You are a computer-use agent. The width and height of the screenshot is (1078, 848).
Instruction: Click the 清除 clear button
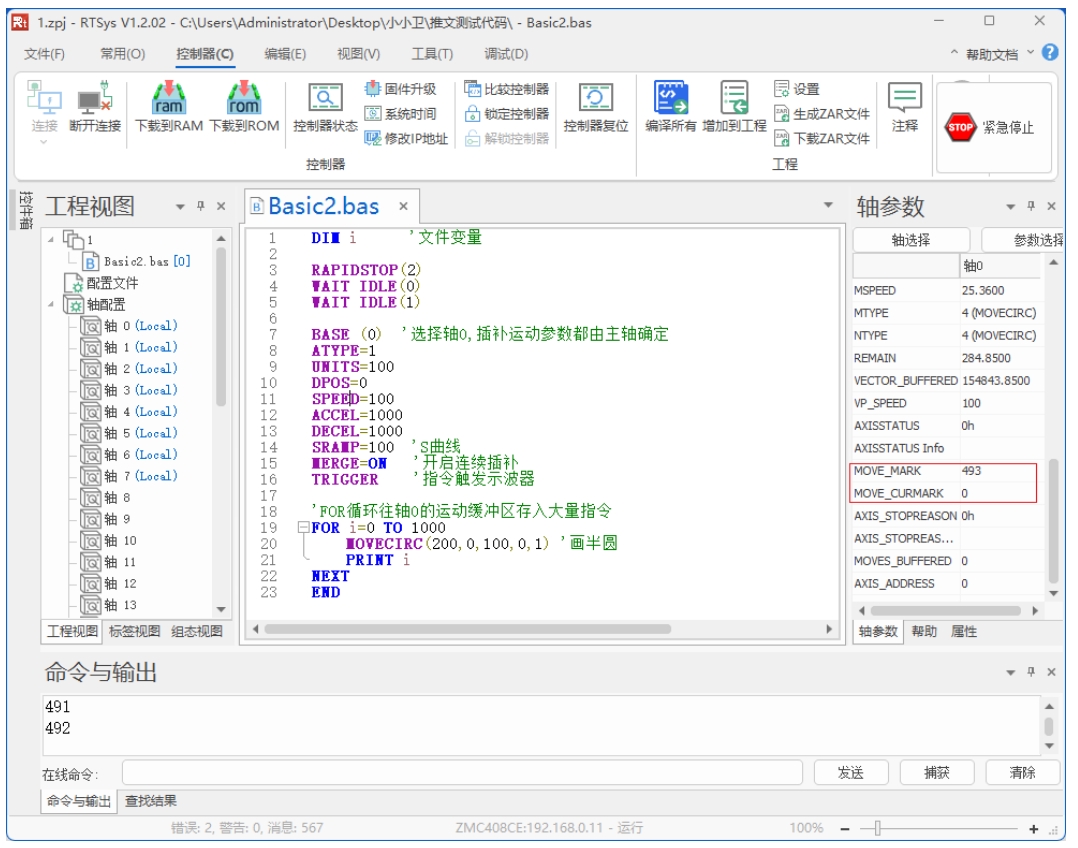(x=1022, y=772)
